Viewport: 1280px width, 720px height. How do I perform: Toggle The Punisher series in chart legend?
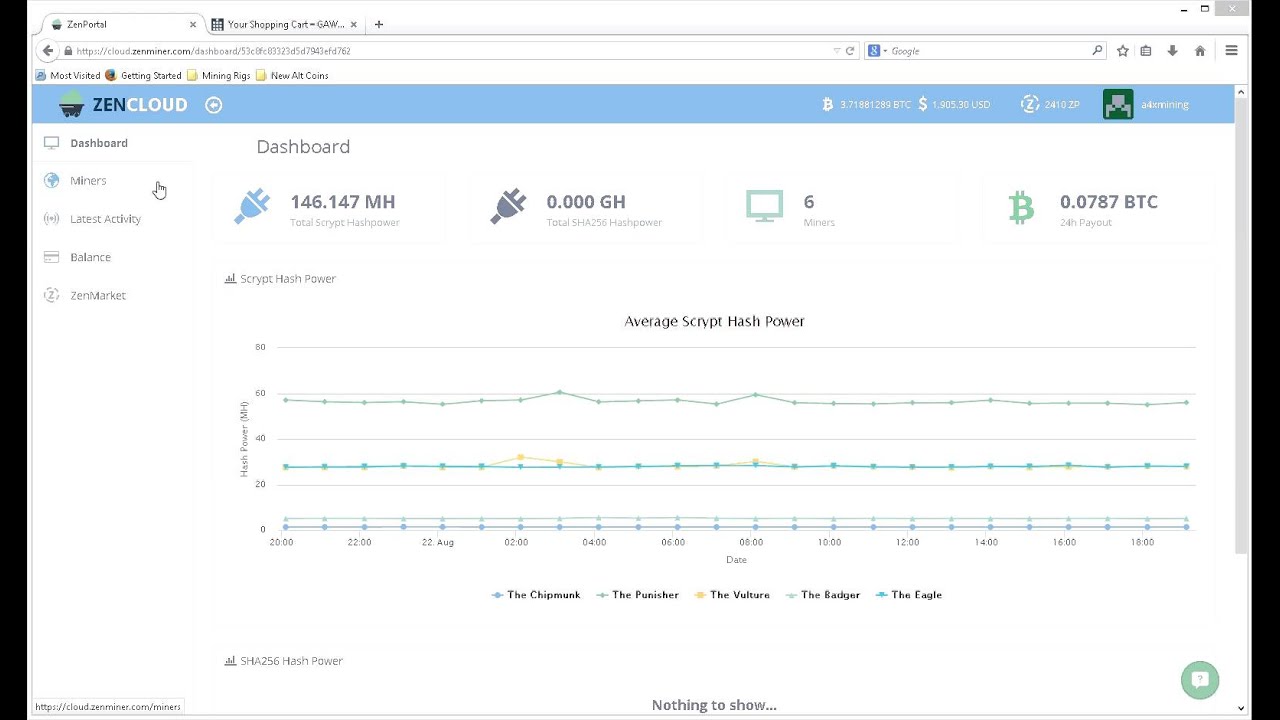(637, 595)
